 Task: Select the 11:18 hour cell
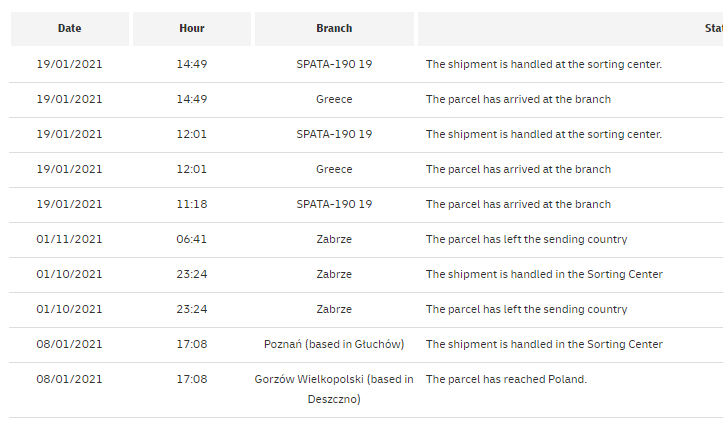(x=192, y=205)
